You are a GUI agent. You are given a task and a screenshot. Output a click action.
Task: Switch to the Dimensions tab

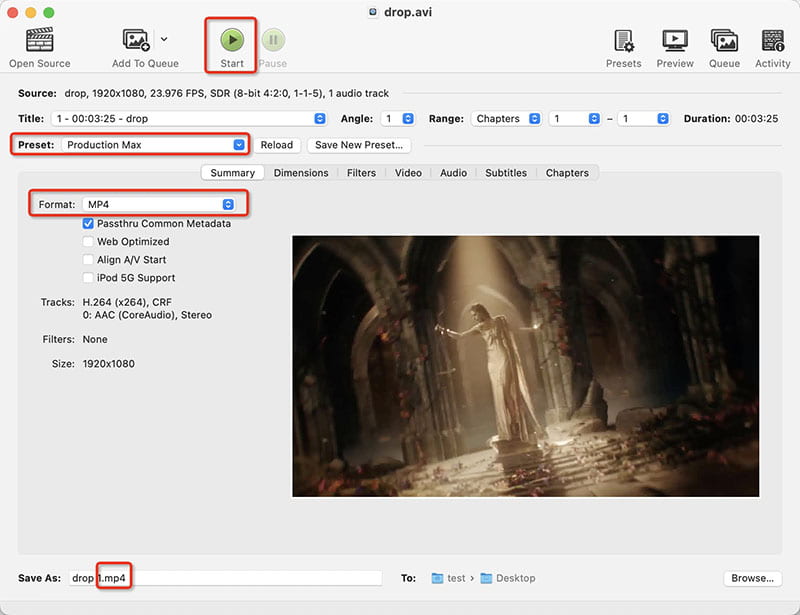point(301,173)
